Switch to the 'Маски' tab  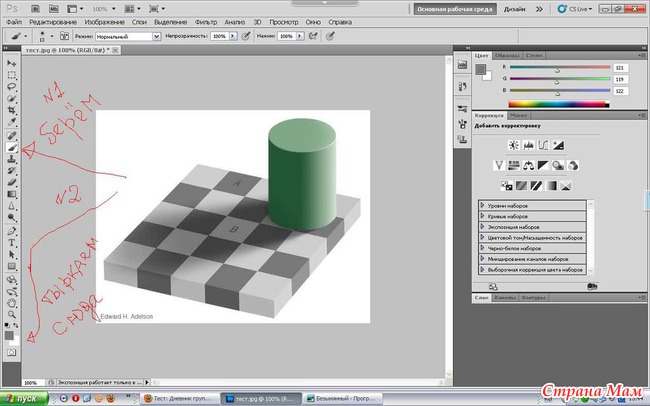518,115
